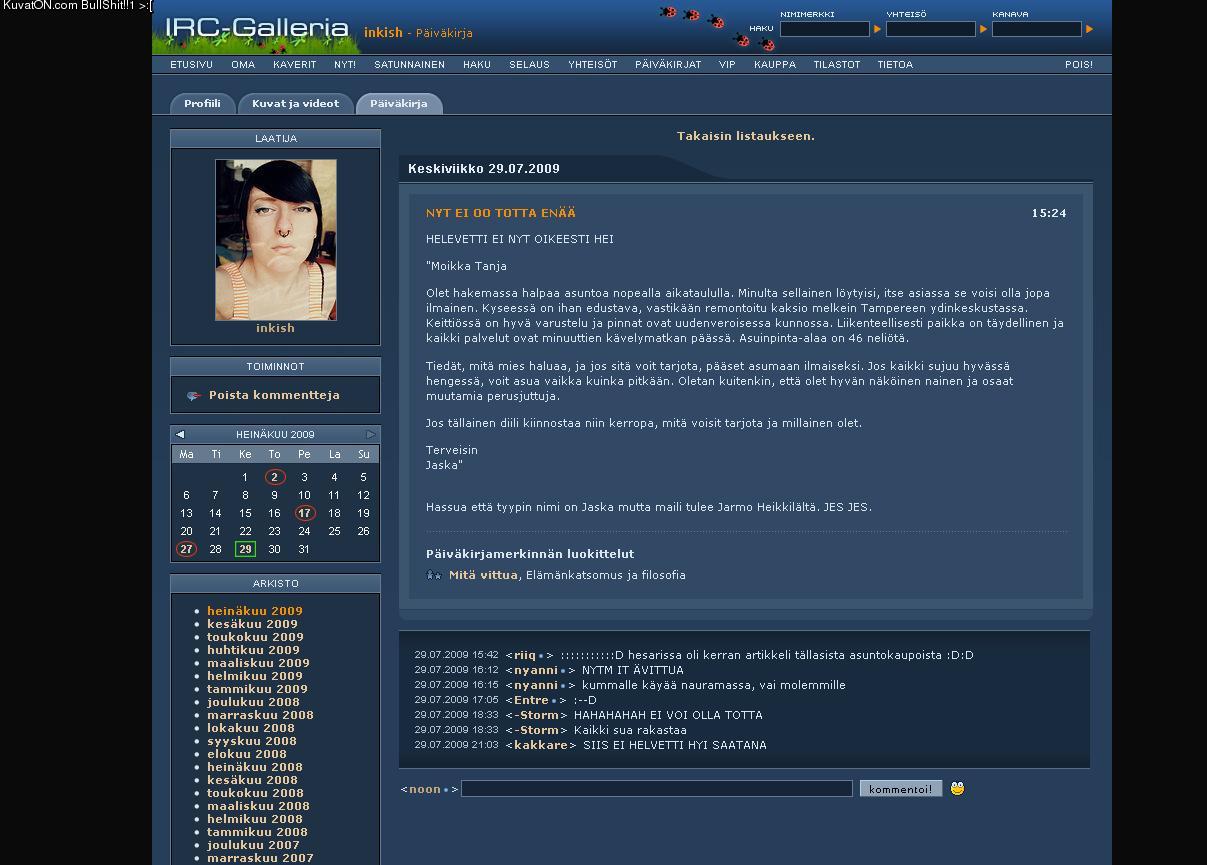Open maaliskuu 2009 archive
Image resolution: width=1207 pixels, height=865 pixels.
[x=258, y=663]
